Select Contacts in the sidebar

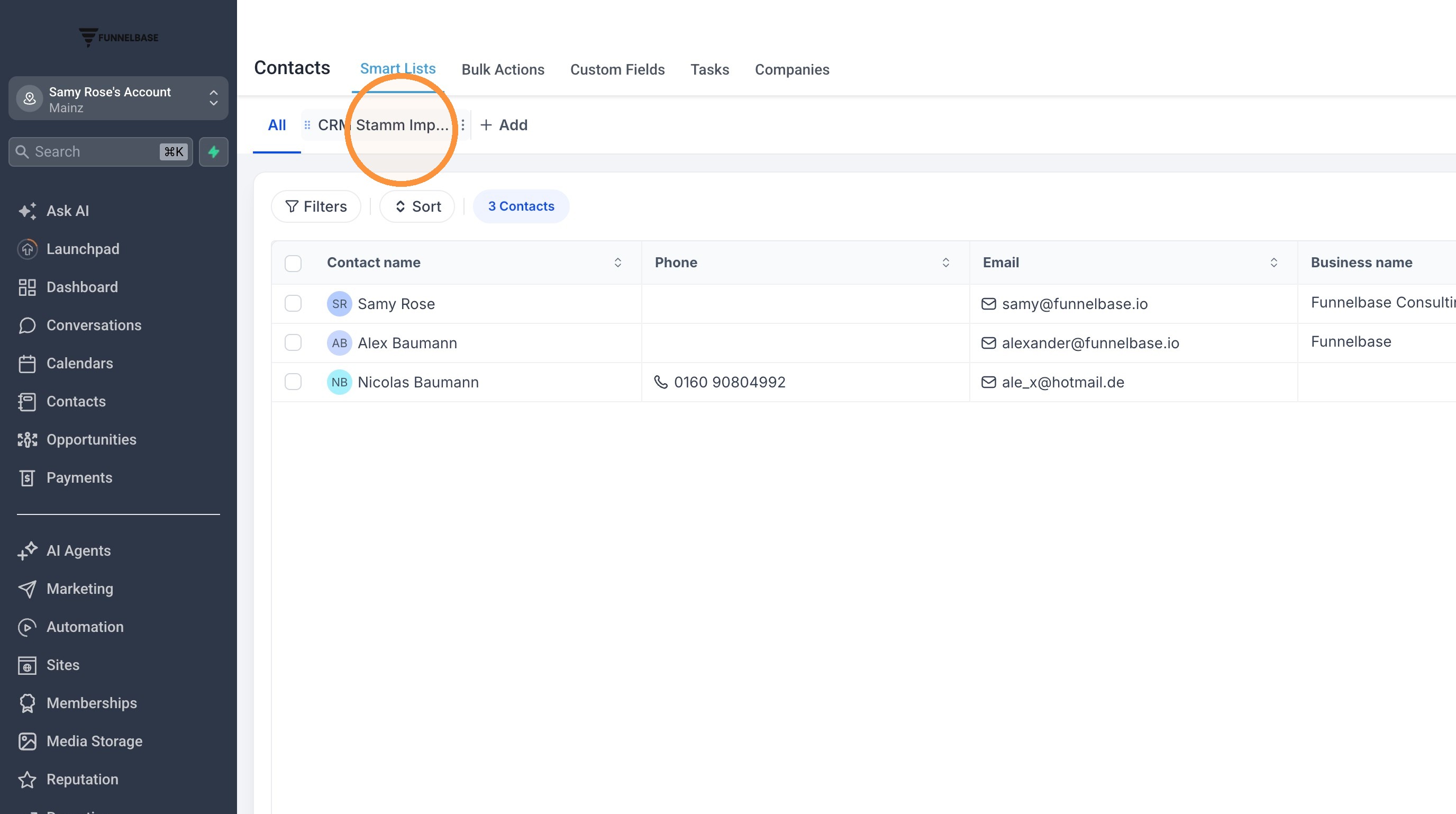pos(61,401)
